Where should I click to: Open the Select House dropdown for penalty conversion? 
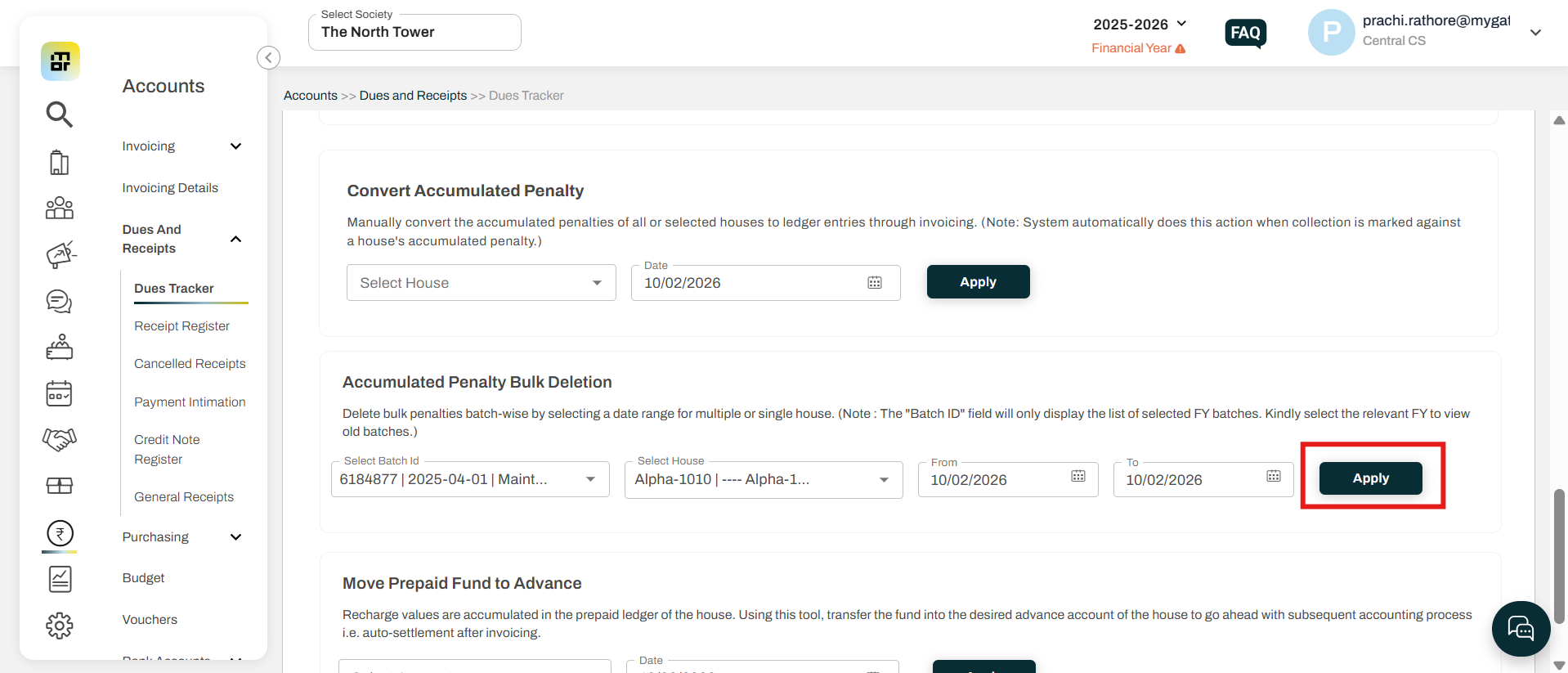point(482,283)
